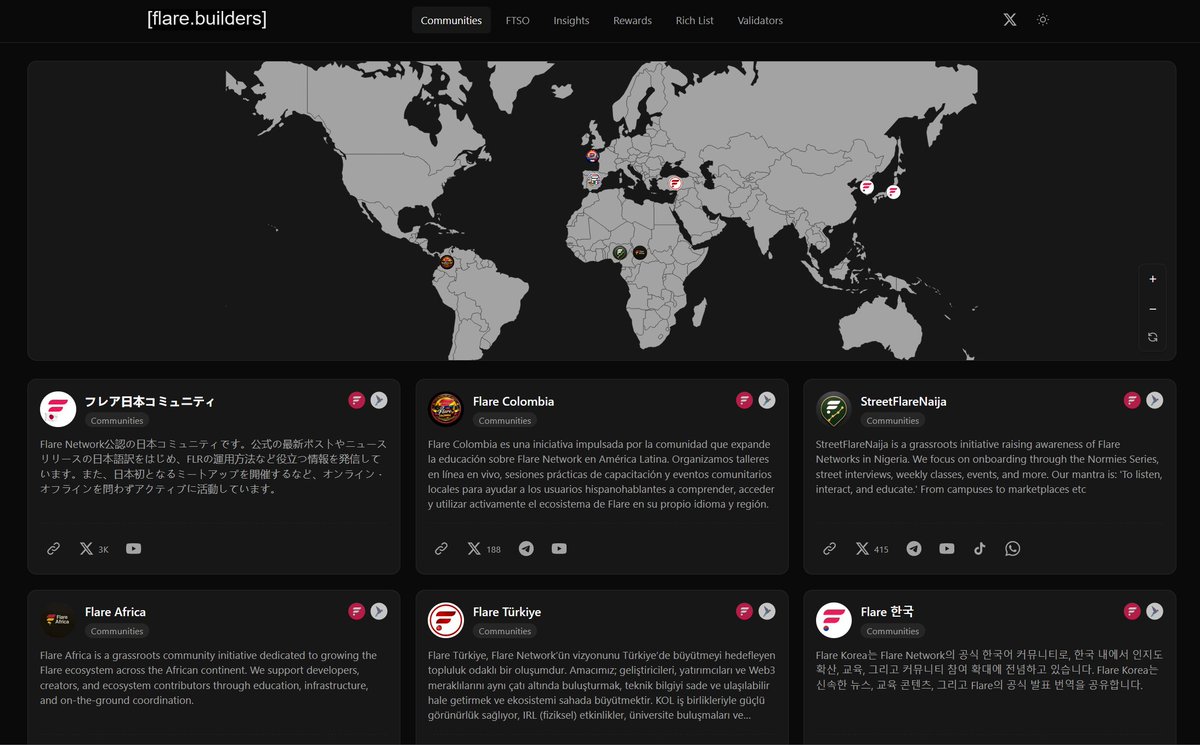Toggle light/dark theme sun icon
The width and height of the screenshot is (1200, 745).
pyautogui.click(x=1043, y=20)
